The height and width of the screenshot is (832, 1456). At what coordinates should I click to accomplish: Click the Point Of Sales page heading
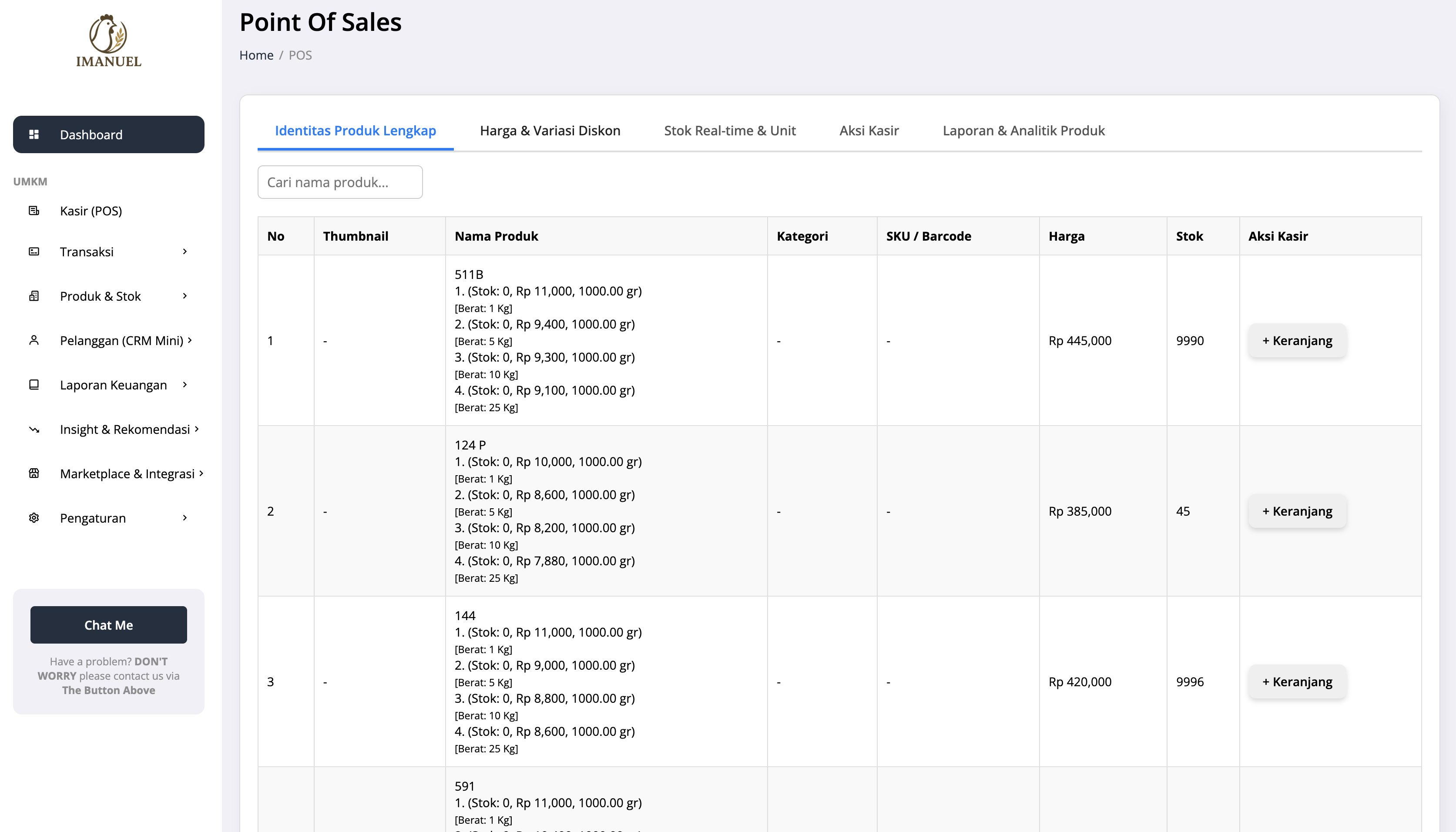click(321, 22)
